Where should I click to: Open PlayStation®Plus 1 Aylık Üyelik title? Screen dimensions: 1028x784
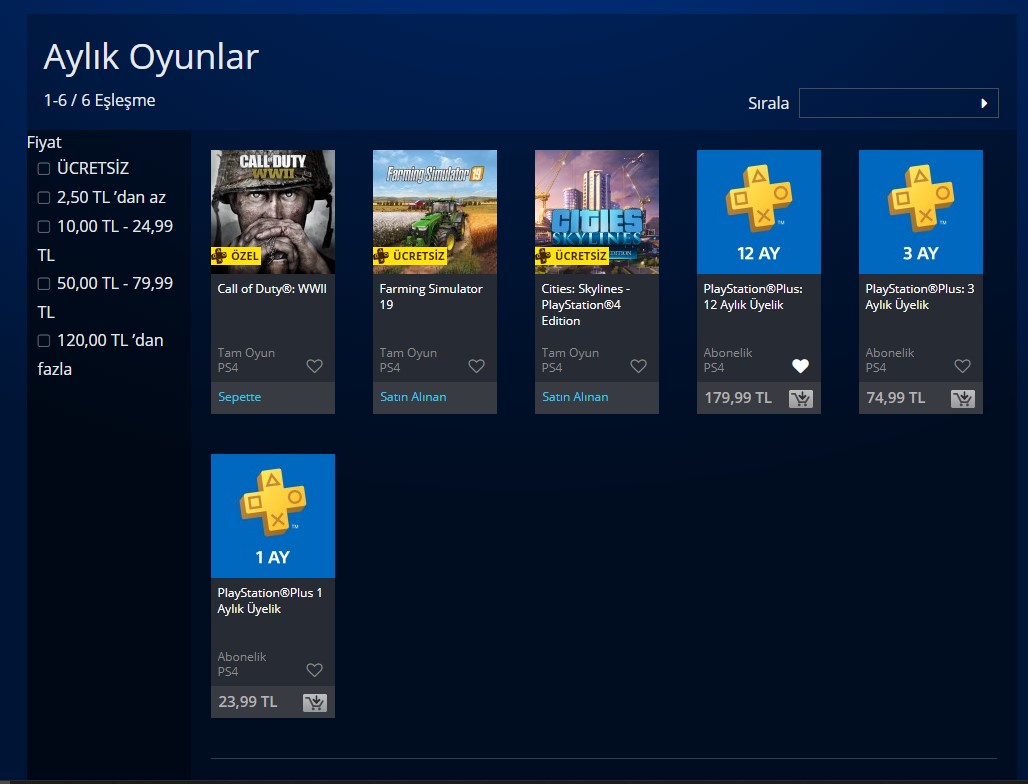pos(269,600)
